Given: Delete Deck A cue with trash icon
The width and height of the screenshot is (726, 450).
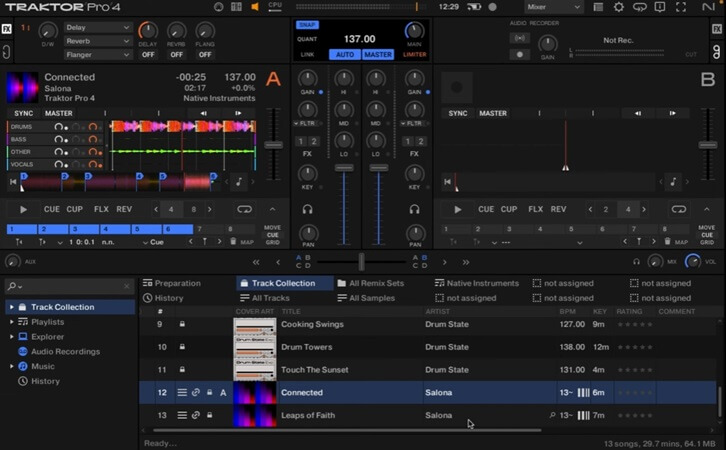Looking at the screenshot, I should pos(233,241).
